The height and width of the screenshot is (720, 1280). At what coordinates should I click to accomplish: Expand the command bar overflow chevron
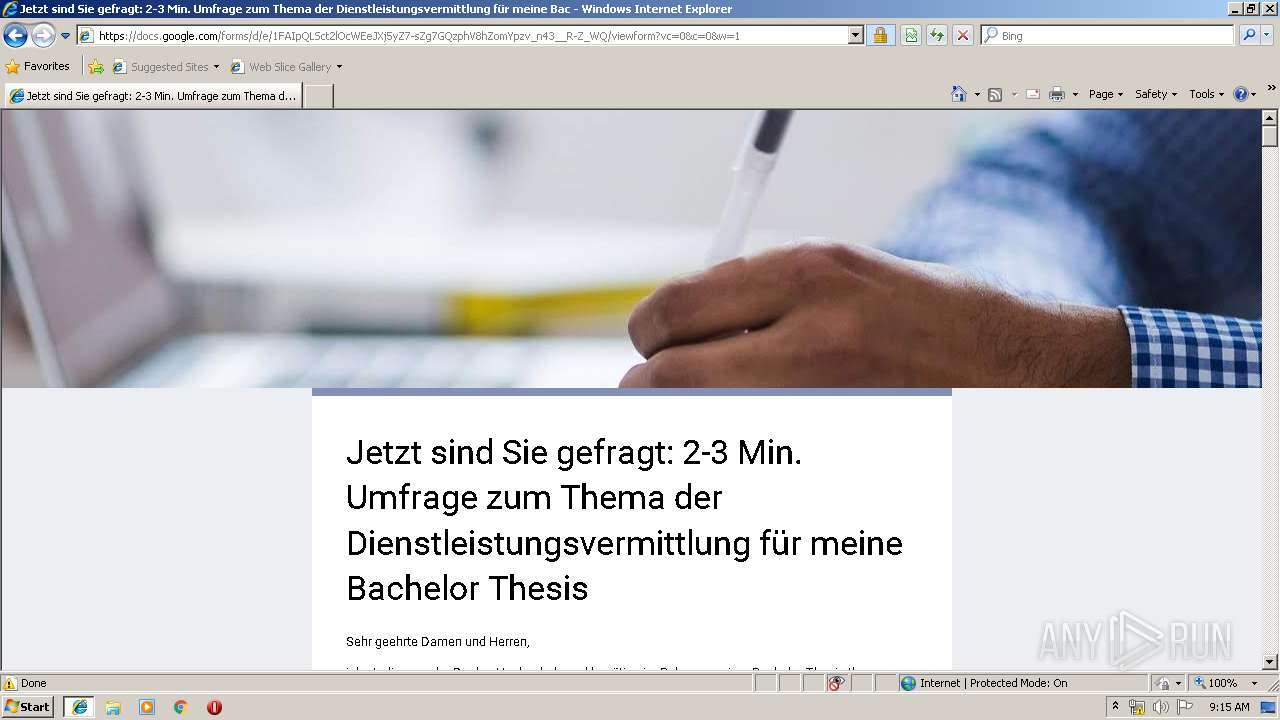click(1271, 89)
